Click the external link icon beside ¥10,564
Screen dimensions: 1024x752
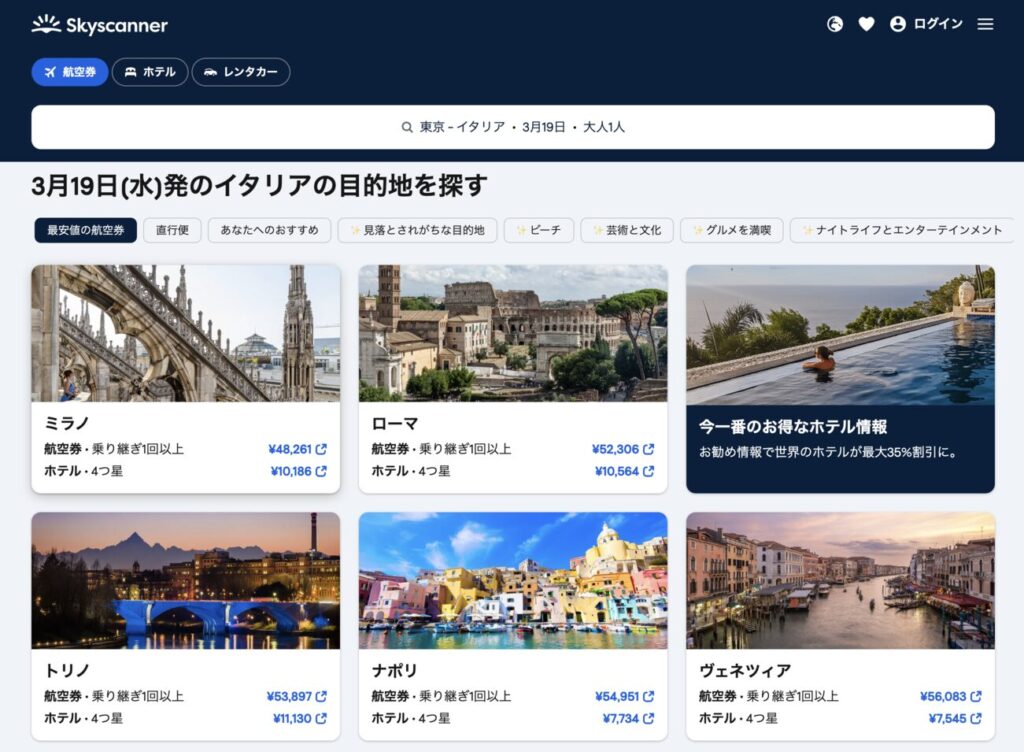click(x=648, y=471)
